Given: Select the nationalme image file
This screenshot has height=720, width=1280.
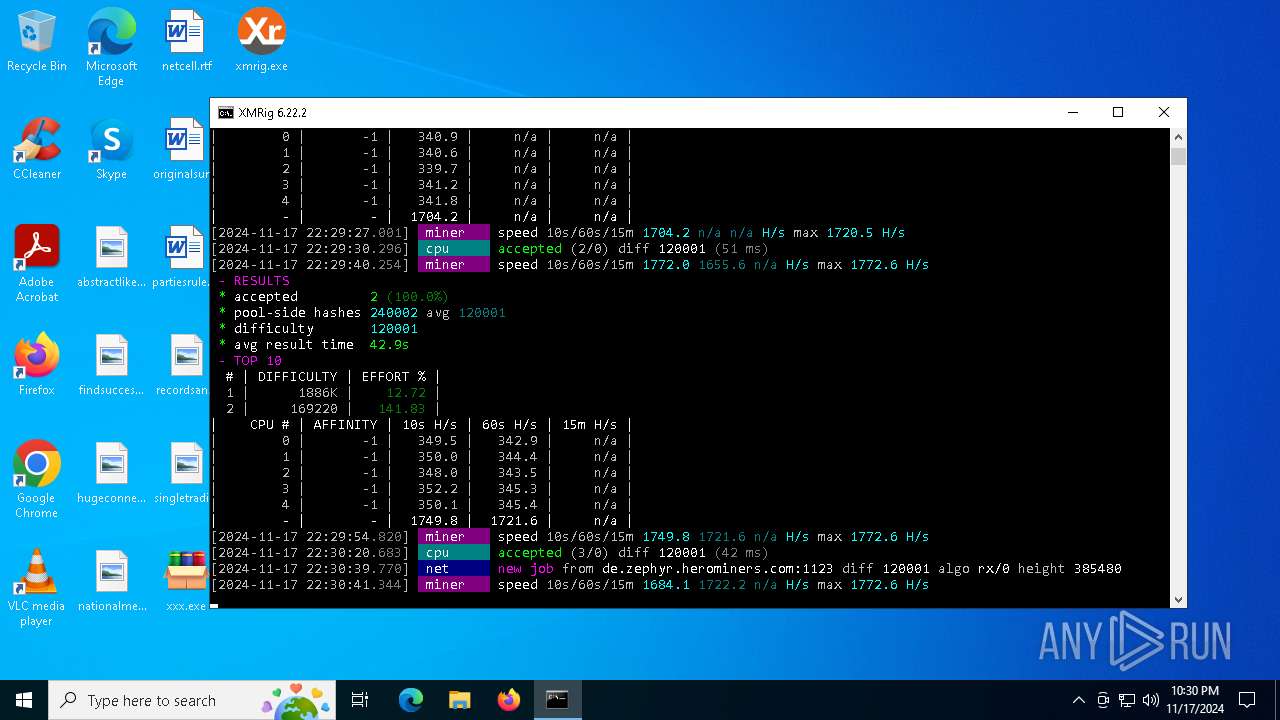Looking at the screenshot, I should pos(111,580).
